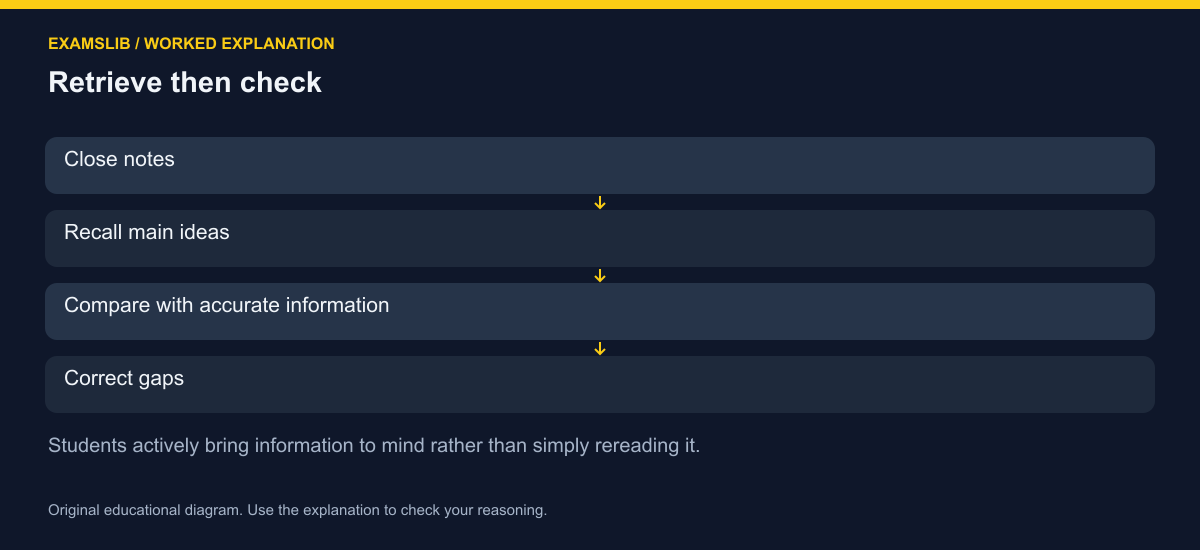Image resolution: width=1200 pixels, height=550 pixels.
Task: Click the Original educational diagram footer text
Action: (143, 510)
